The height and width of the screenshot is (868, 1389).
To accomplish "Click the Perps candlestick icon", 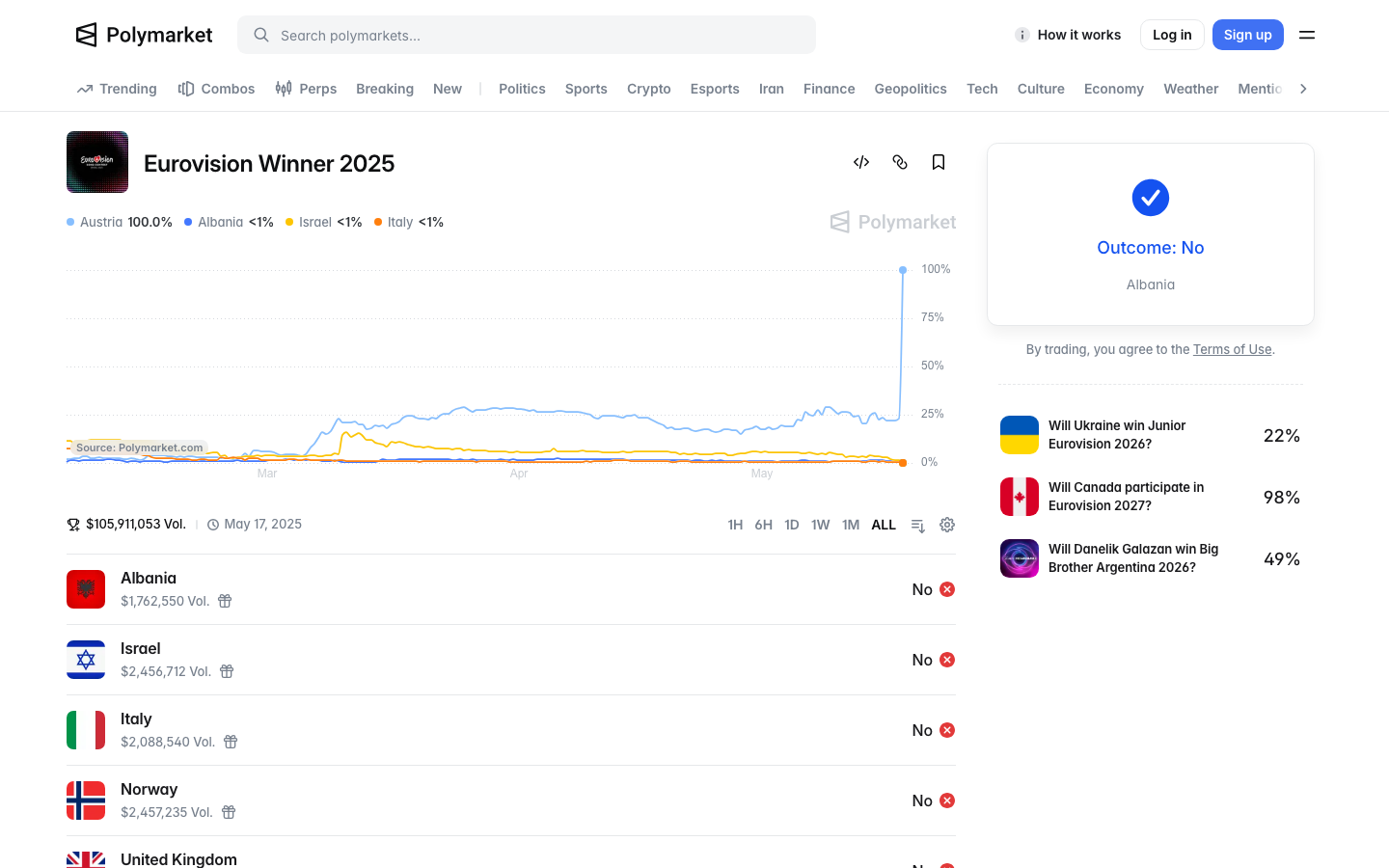I will (284, 89).
